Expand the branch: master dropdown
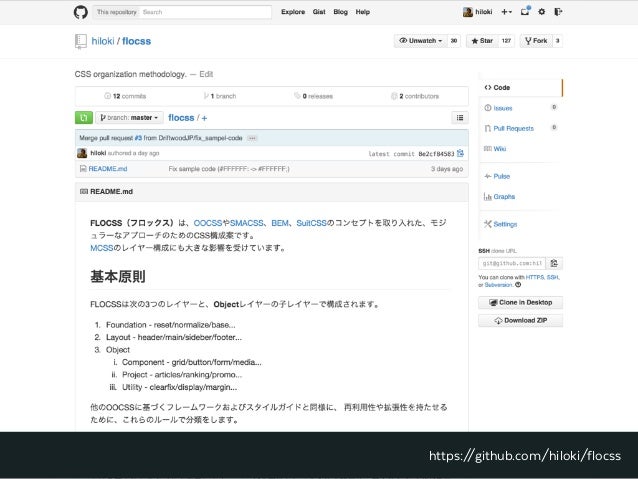Viewport: 638px width, 479px height. tap(129, 118)
